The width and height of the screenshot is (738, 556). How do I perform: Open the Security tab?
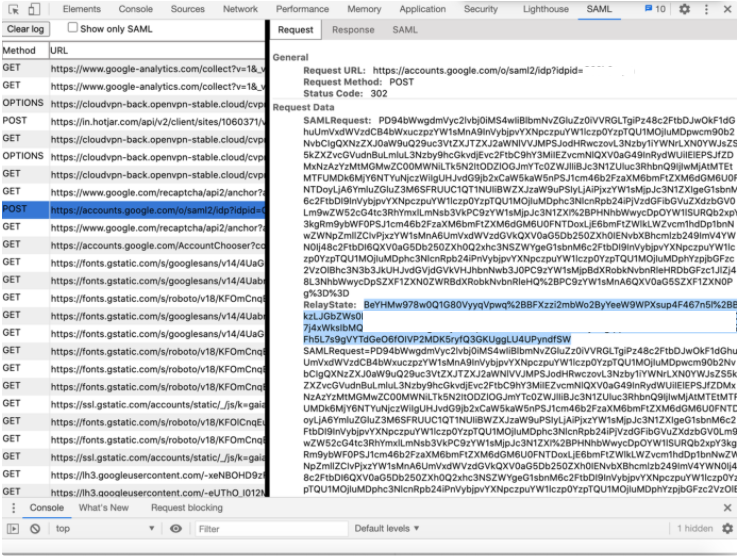pyautogui.click(x=481, y=9)
